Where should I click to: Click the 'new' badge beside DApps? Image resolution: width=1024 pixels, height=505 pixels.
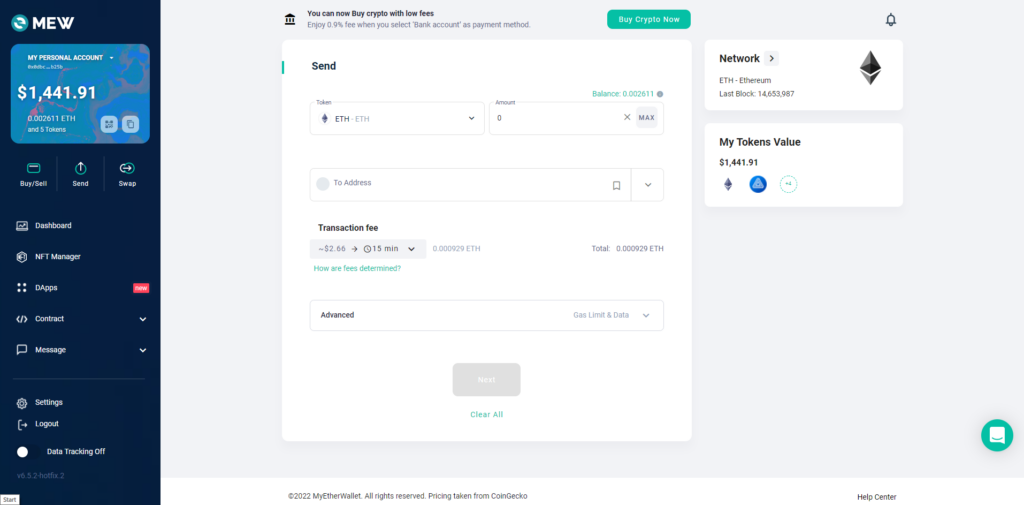pos(141,287)
